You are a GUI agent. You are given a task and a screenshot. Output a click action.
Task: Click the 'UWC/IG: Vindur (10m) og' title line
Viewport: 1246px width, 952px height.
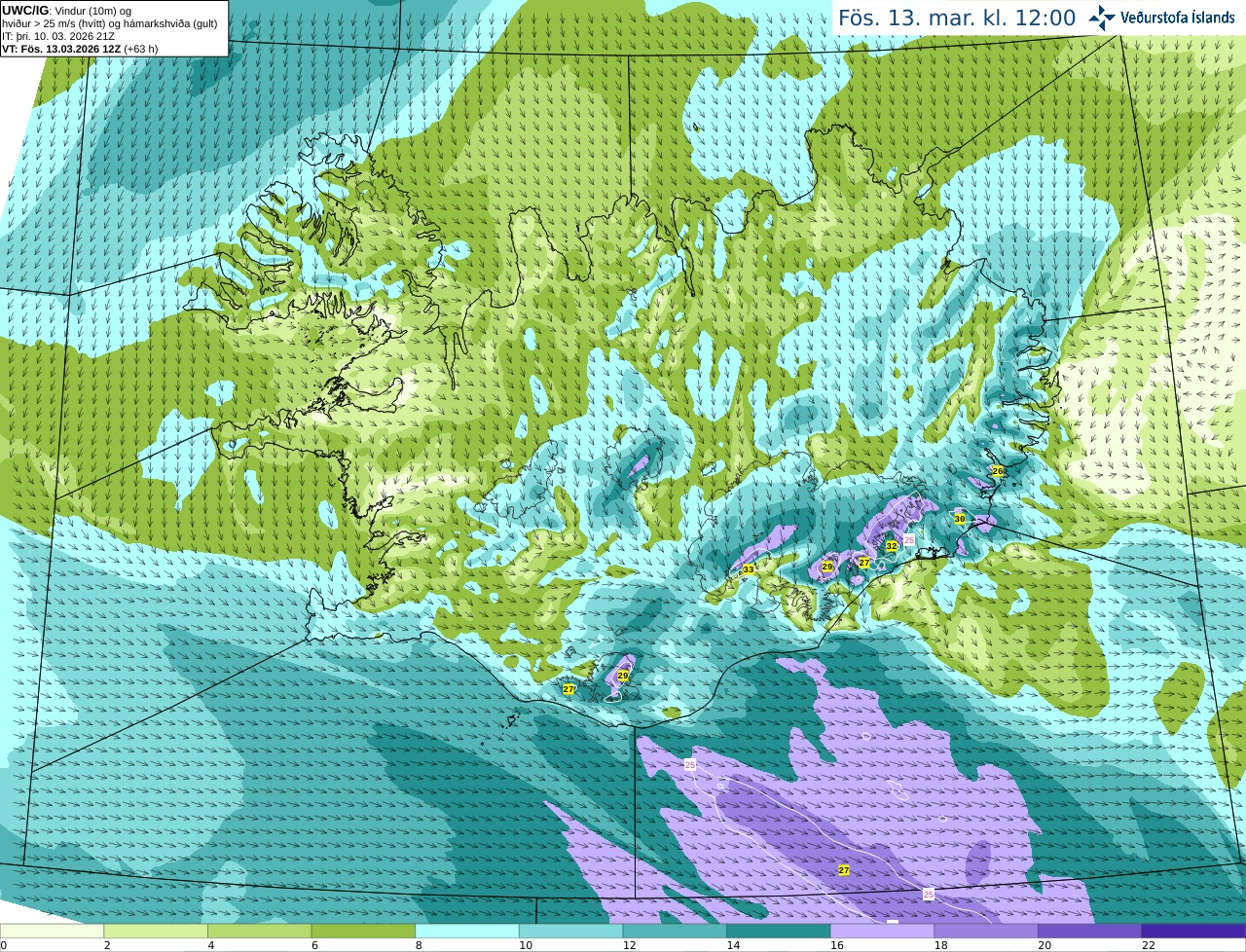pos(66,11)
